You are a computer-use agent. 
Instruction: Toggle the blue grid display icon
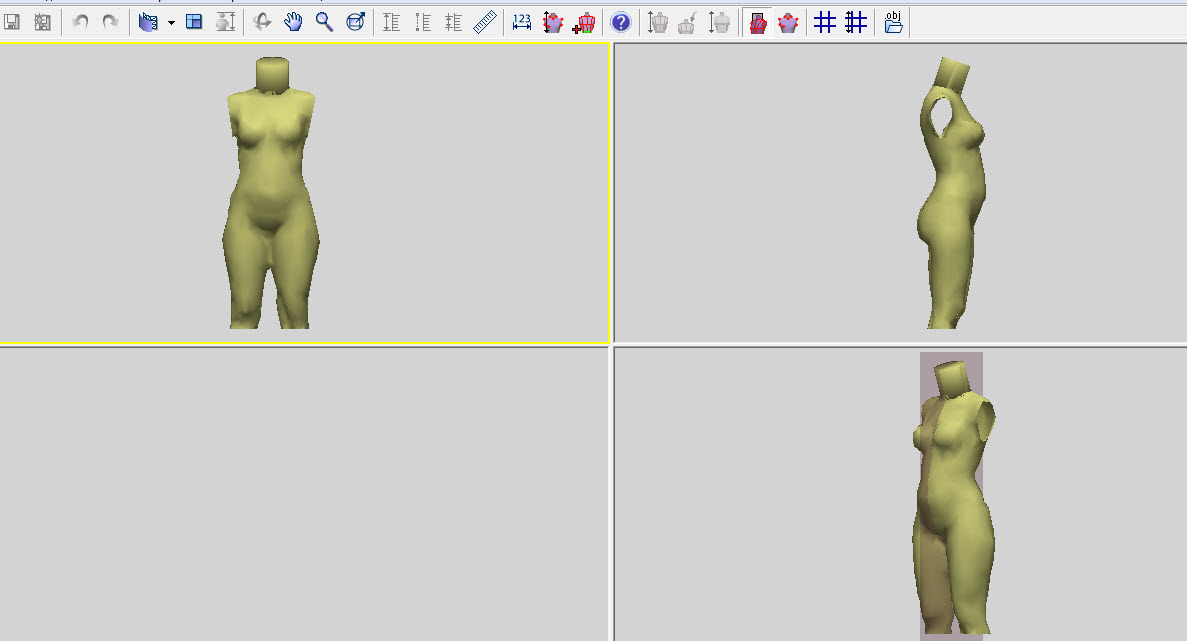coord(825,22)
